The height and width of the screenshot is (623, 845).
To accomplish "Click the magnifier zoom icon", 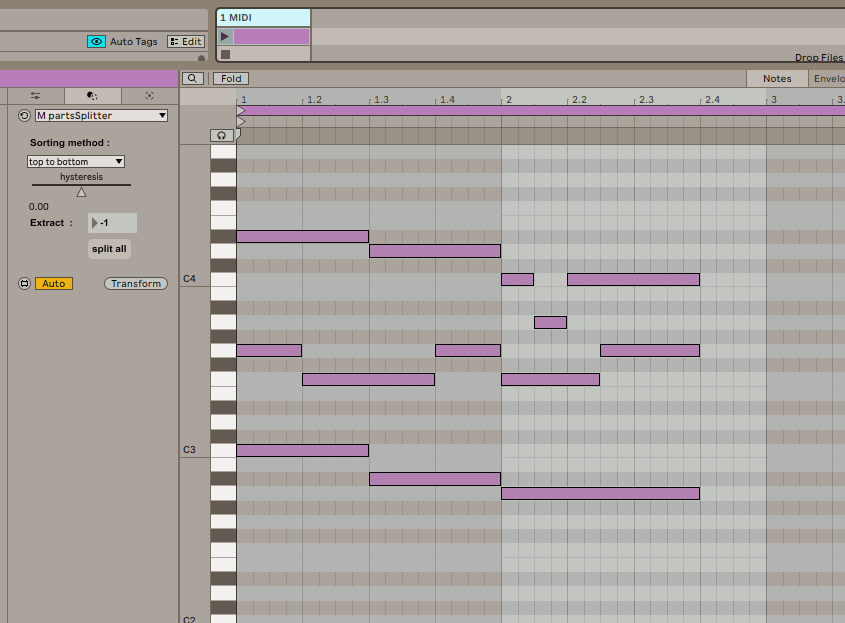I will 193,78.
